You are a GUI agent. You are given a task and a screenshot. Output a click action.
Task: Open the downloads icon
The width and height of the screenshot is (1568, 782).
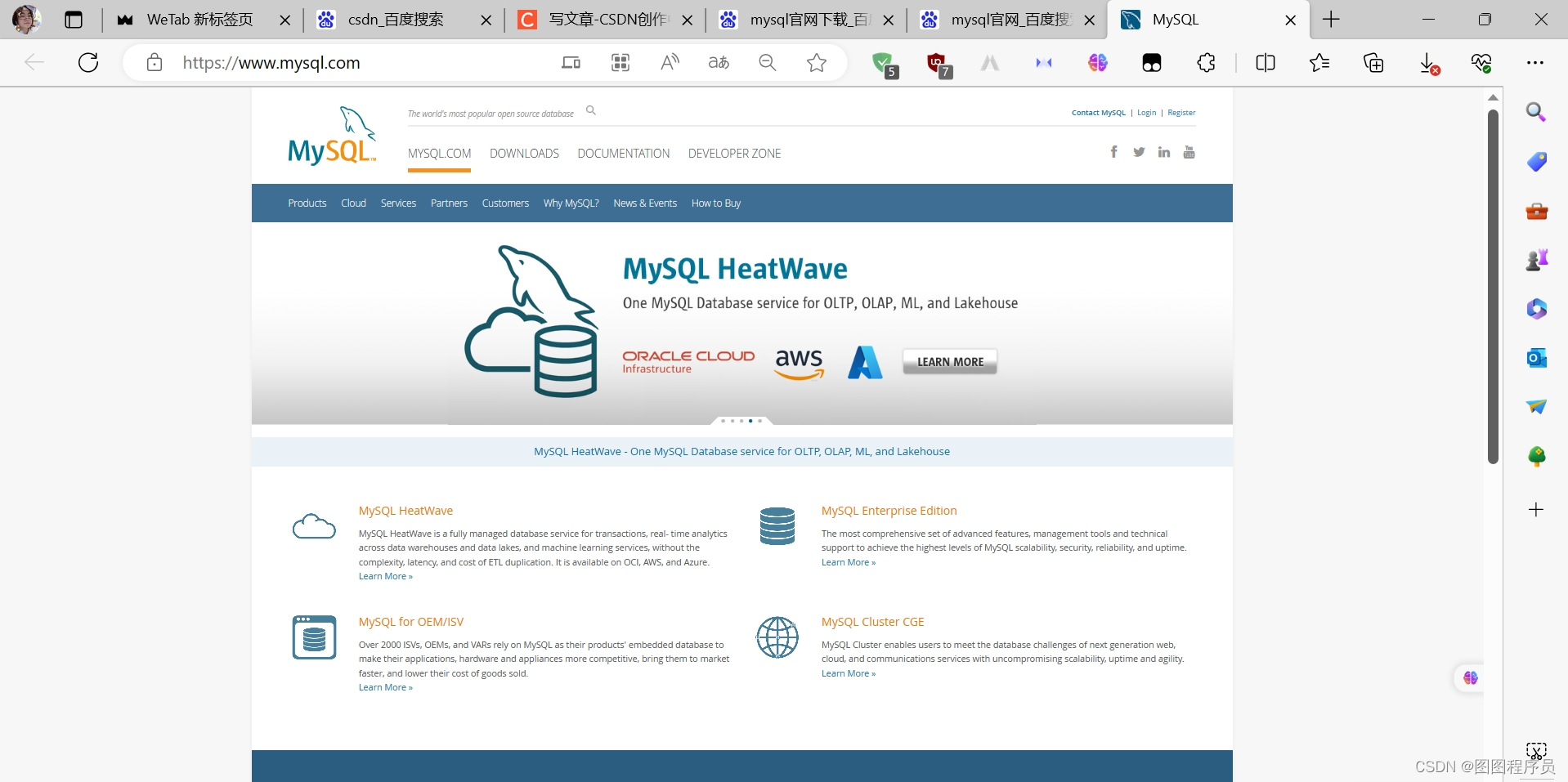(x=1428, y=64)
